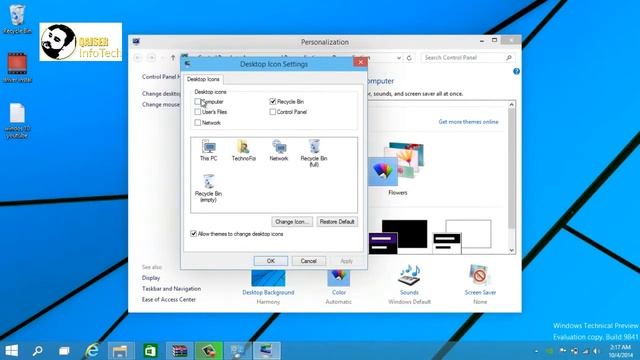Screen dimensions: 640x360
Task: Open the Color settings icon
Action: coord(338,278)
